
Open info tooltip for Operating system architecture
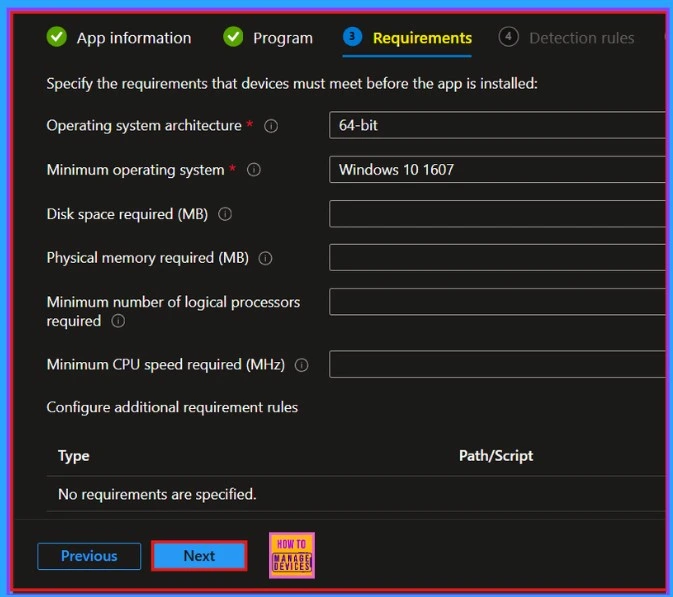(x=271, y=126)
